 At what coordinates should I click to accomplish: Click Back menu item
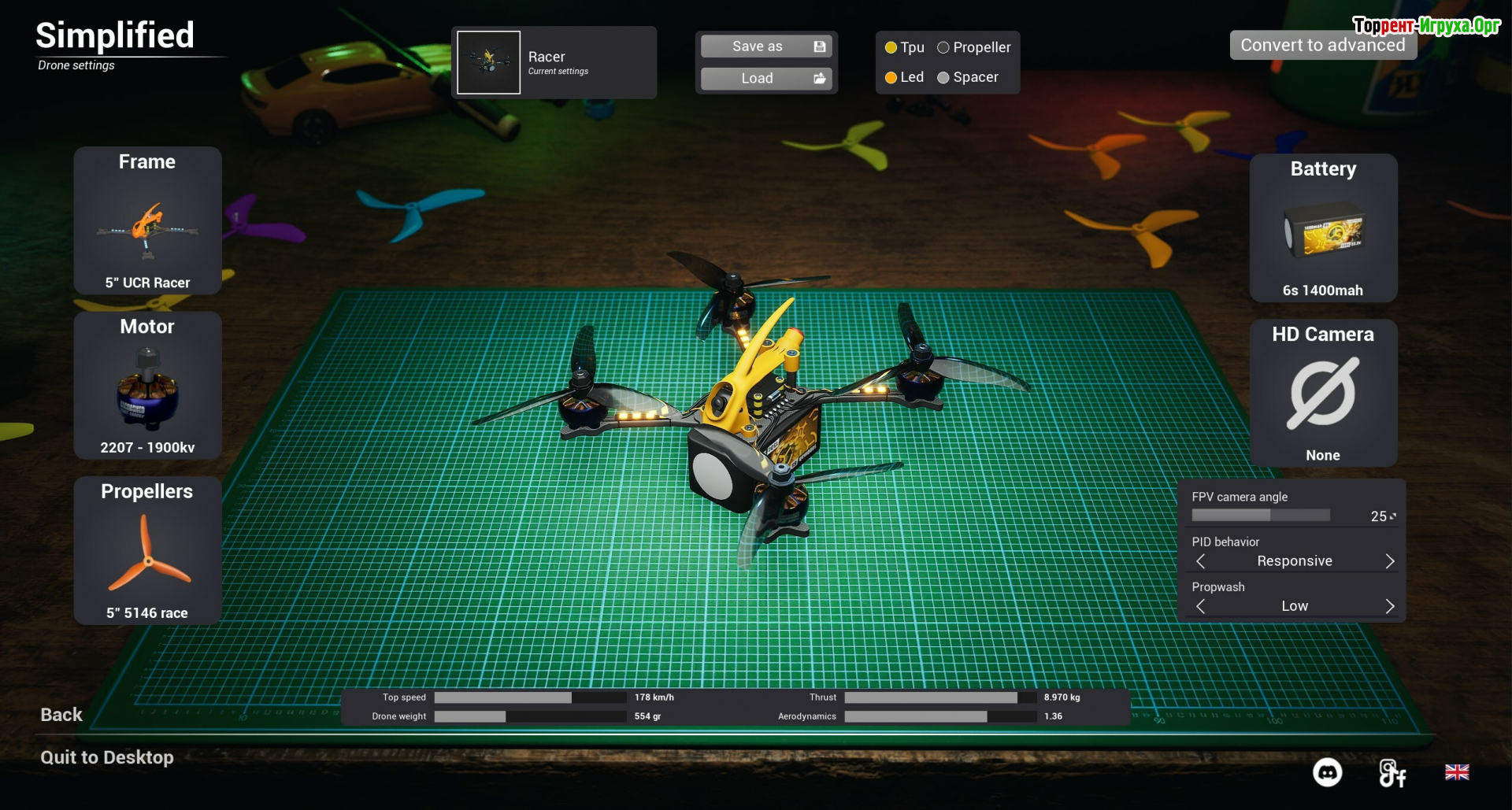click(61, 715)
